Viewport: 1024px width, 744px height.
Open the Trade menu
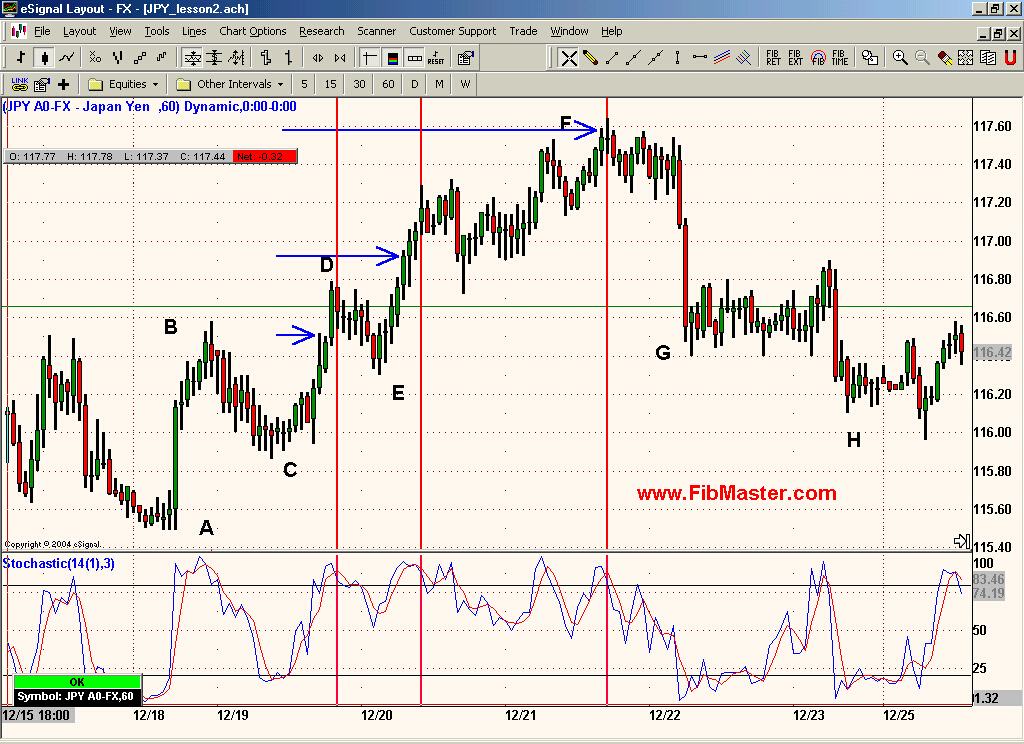[x=523, y=31]
